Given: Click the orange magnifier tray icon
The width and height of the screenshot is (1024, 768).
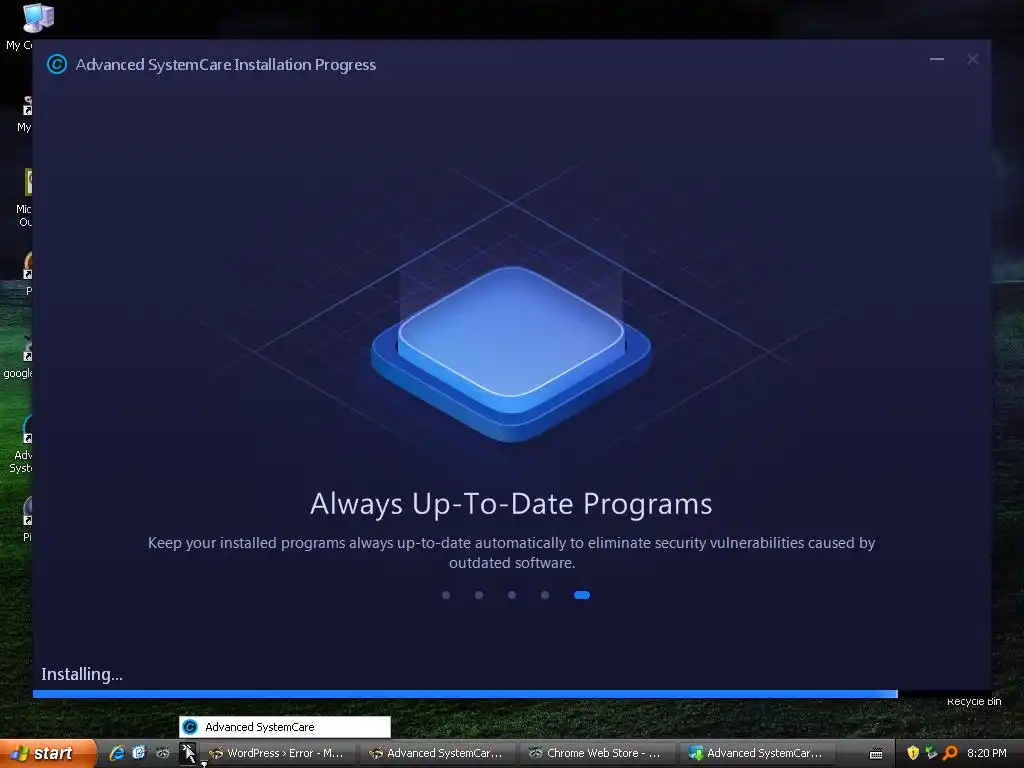Looking at the screenshot, I should pyautogui.click(x=950, y=753).
